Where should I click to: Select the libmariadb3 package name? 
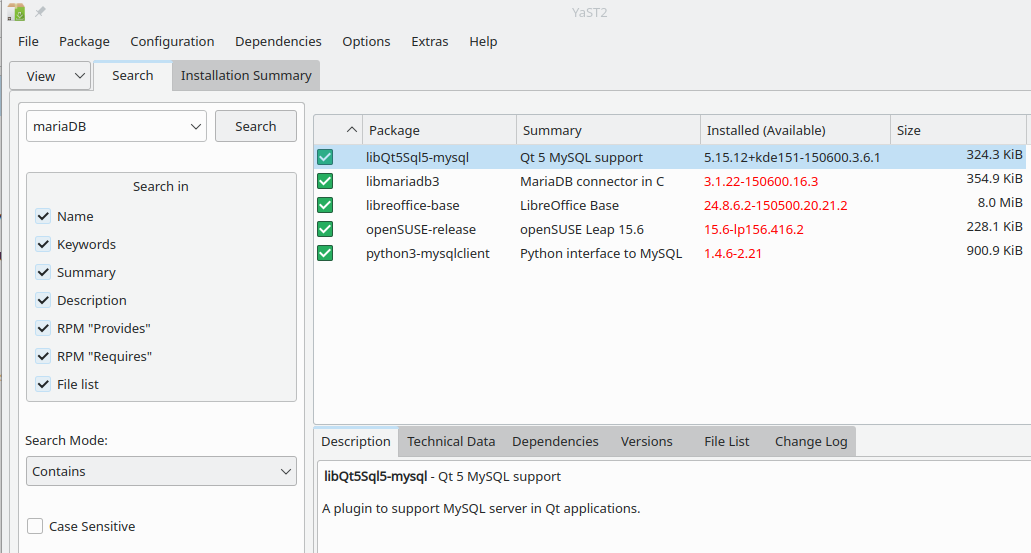pos(402,181)
